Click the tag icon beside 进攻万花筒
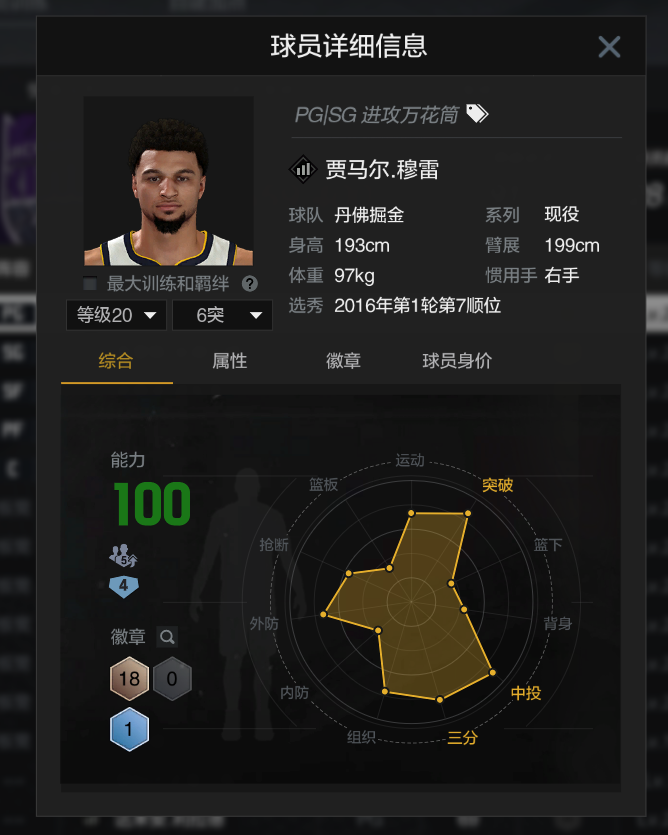Image resolution: width=668 pixels, height=835 pixels. tap(477, 113)
